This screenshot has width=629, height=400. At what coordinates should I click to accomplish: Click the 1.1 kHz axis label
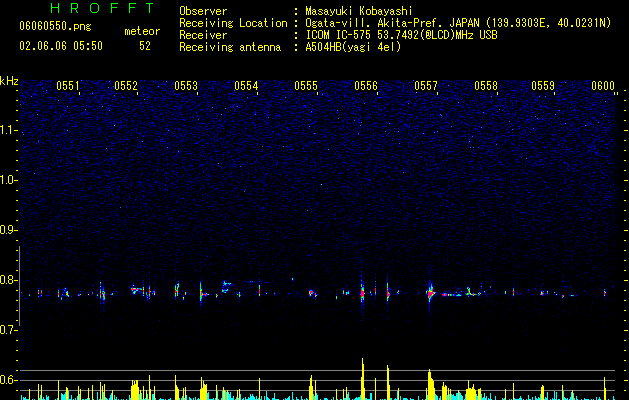(x=8, y=130)
